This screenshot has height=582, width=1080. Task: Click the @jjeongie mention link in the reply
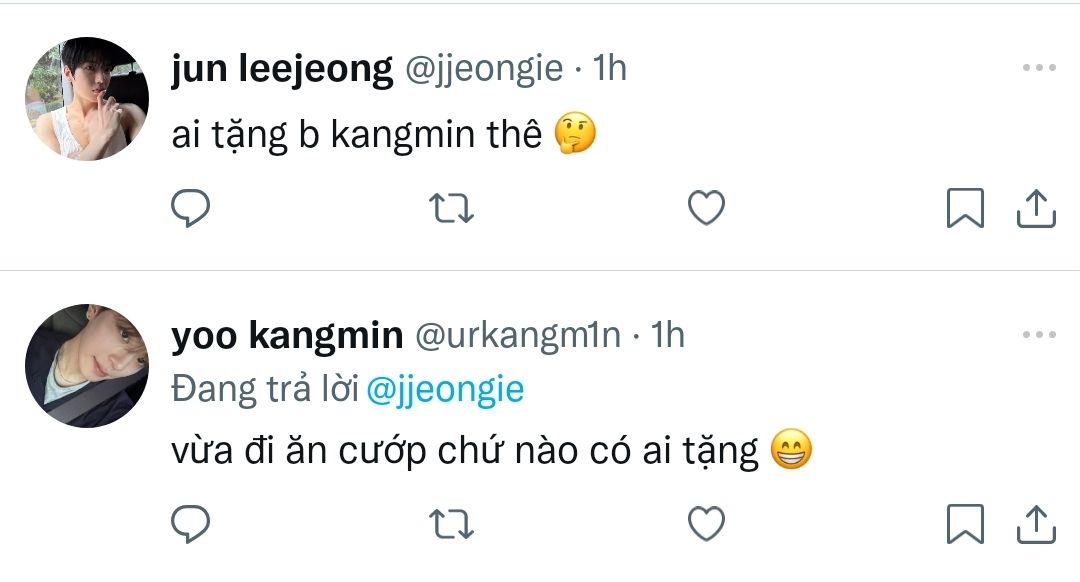[445, 389]
